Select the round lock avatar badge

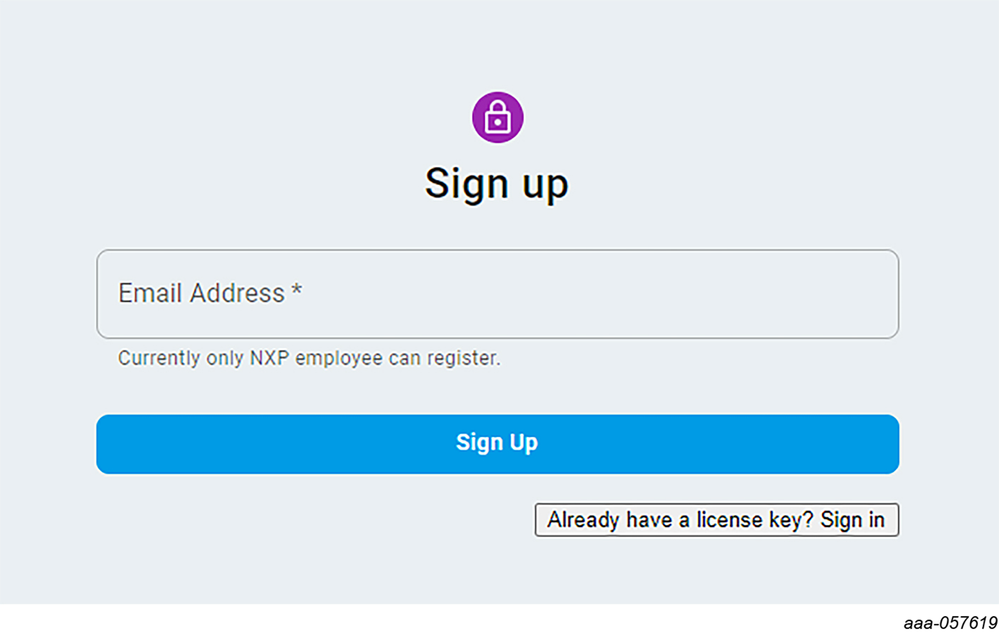pyautogui.click(x=497, y=118)
